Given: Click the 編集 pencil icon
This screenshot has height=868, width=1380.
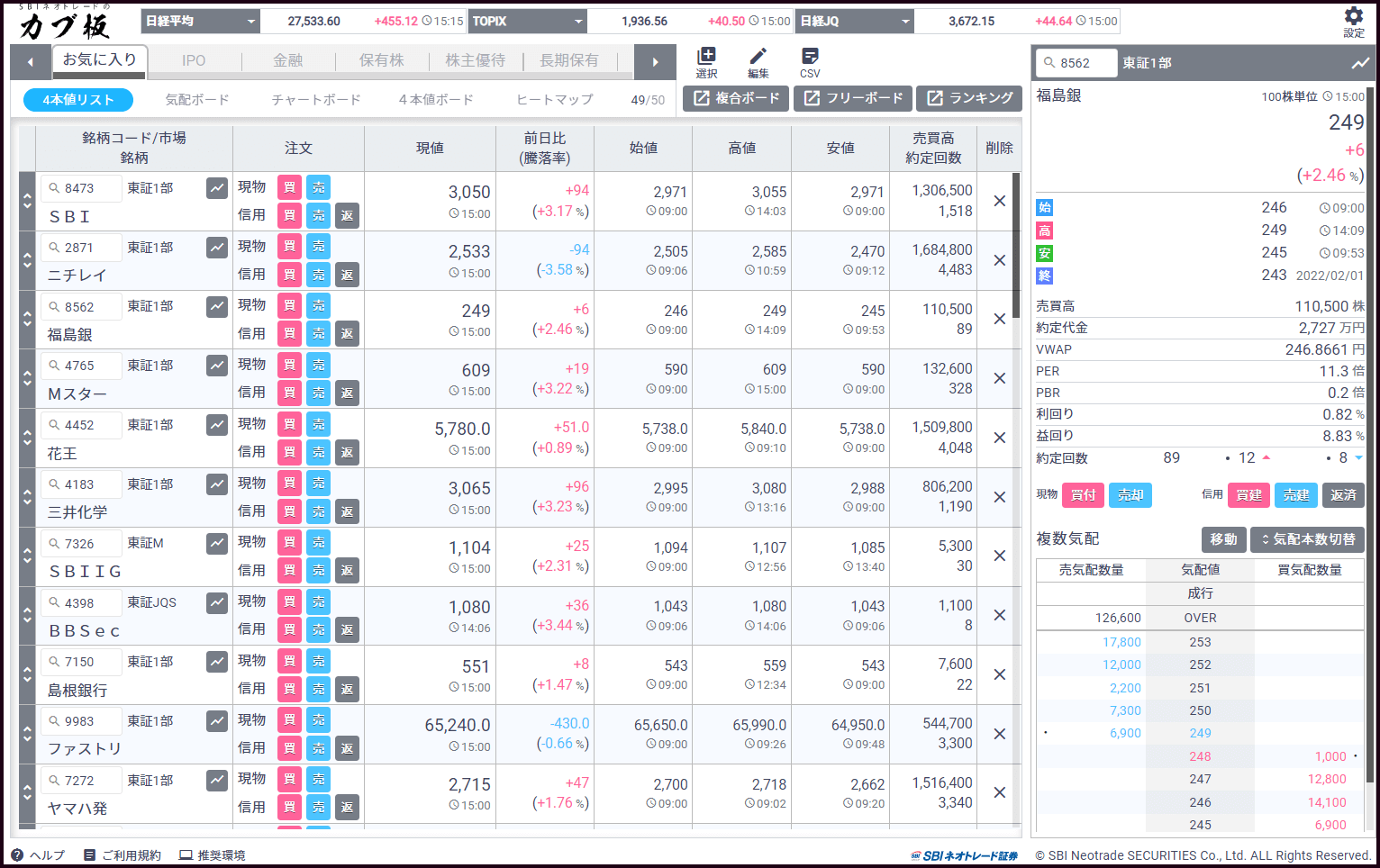Looking at the screenshot, I should point(758,62).
